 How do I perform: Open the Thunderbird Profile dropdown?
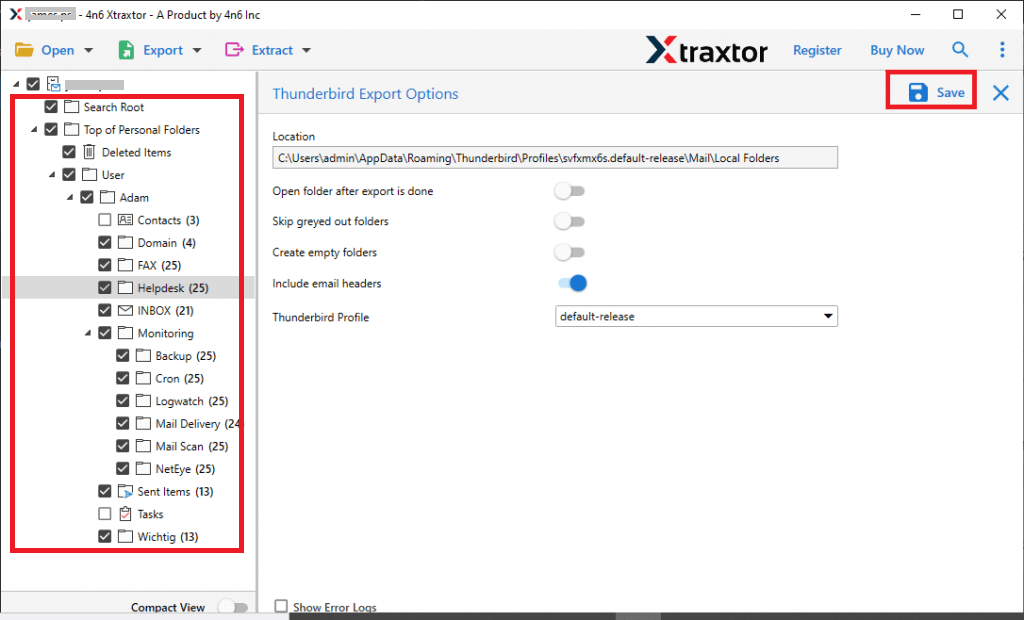(x=696, y=316)
